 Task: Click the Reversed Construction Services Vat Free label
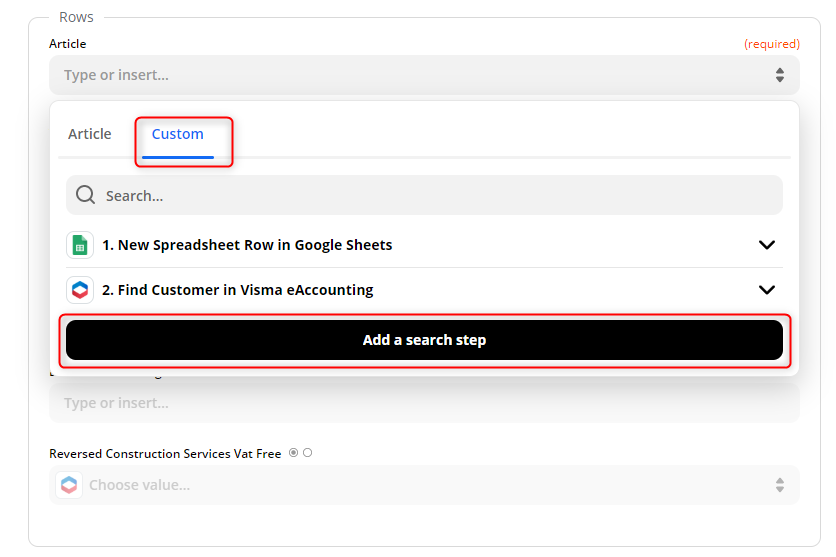pos(166,453)
